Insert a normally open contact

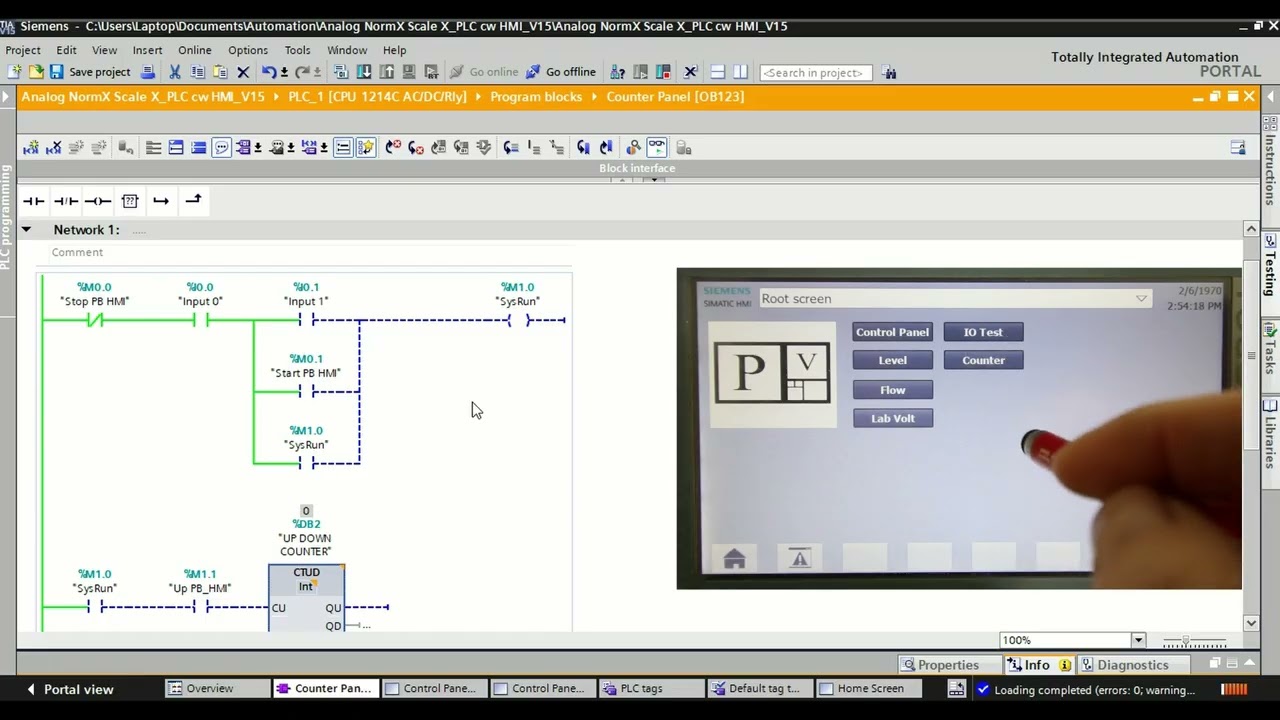coord(34,201)
